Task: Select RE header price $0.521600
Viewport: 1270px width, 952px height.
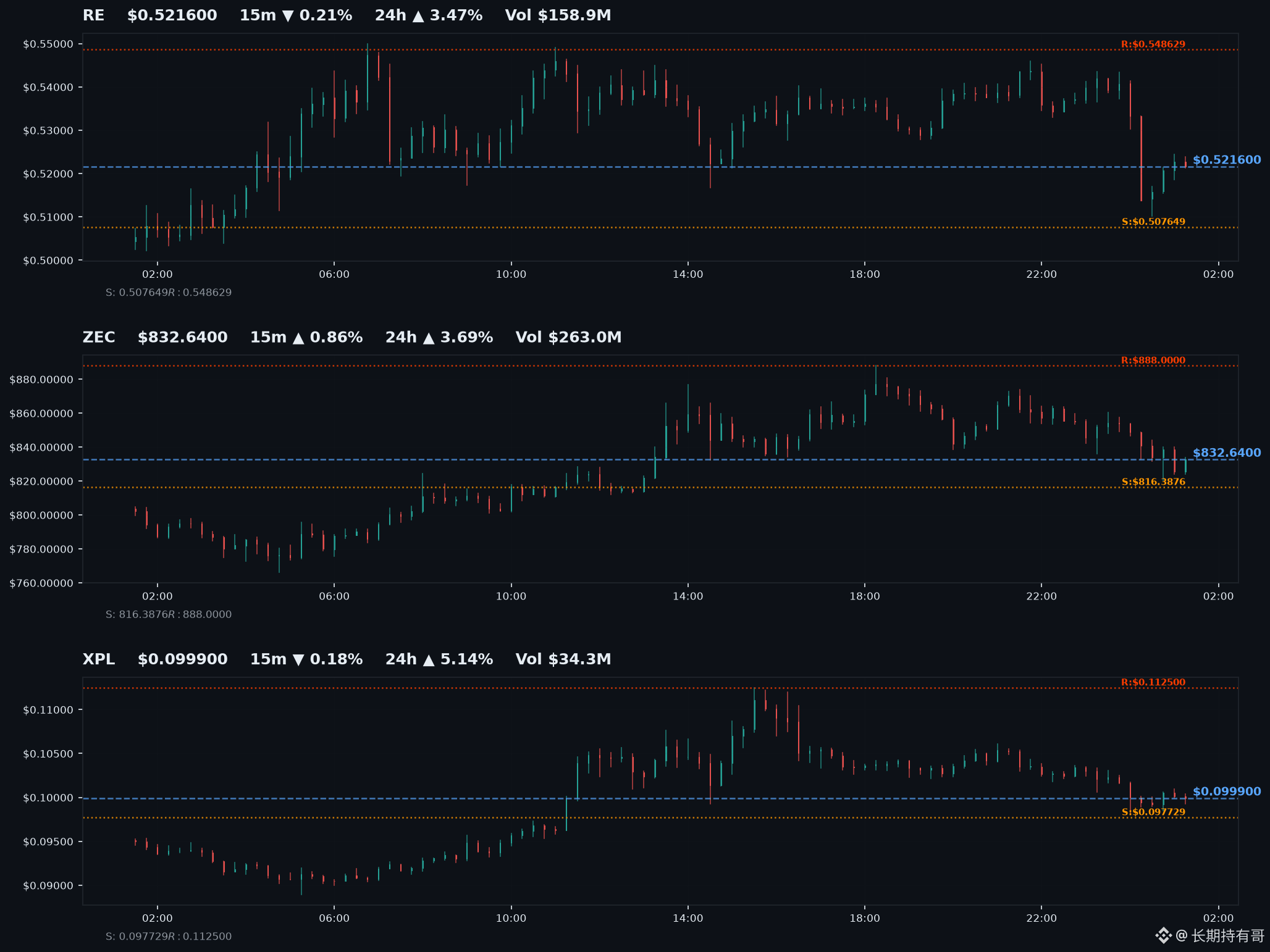Action: tap(172, 15)
